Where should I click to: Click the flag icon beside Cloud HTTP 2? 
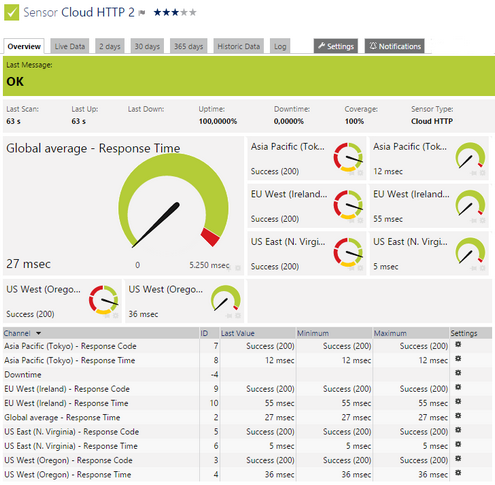tap(142, 13)
